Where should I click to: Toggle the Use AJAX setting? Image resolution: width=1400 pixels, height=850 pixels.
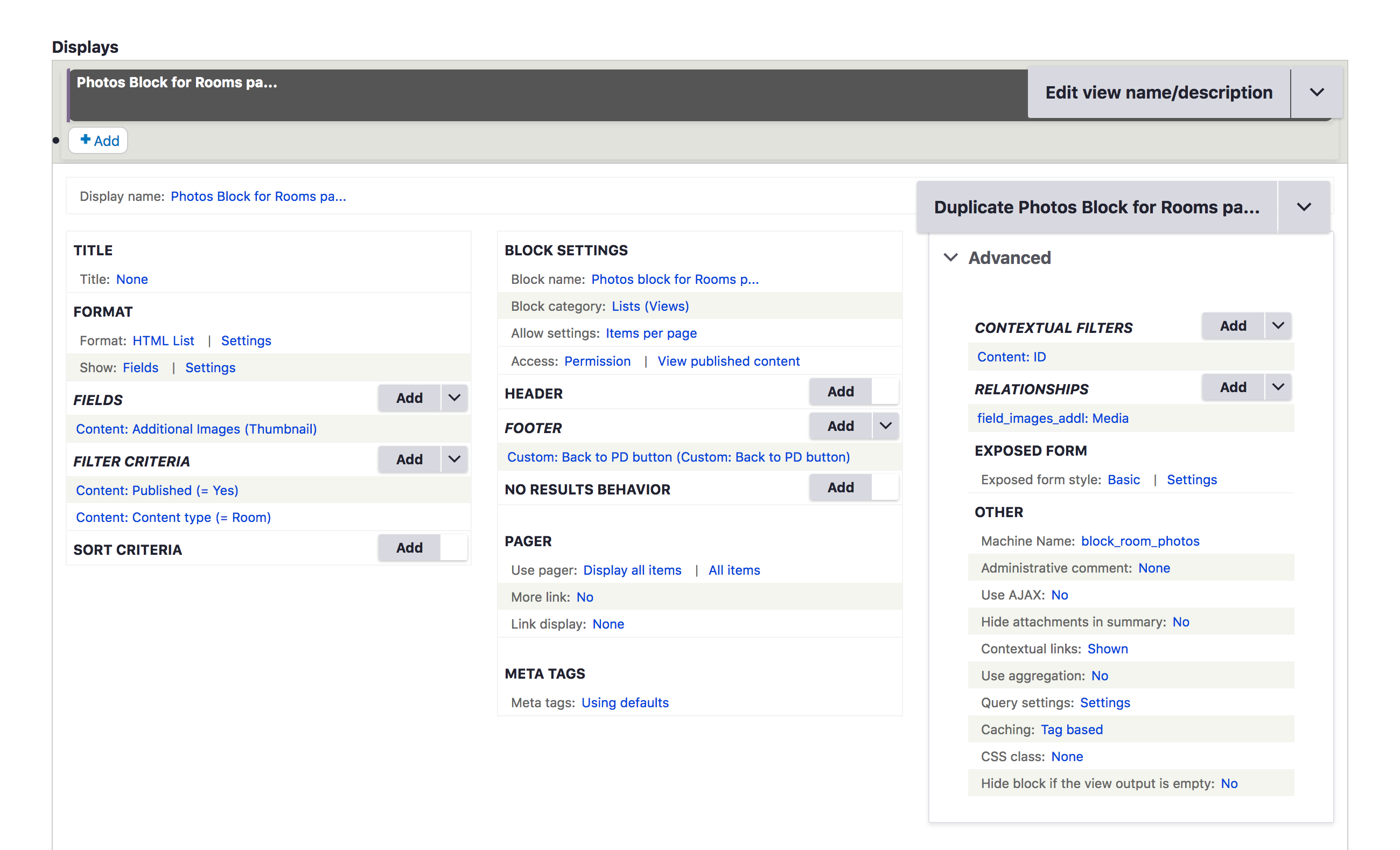[x=1060, y=595]
